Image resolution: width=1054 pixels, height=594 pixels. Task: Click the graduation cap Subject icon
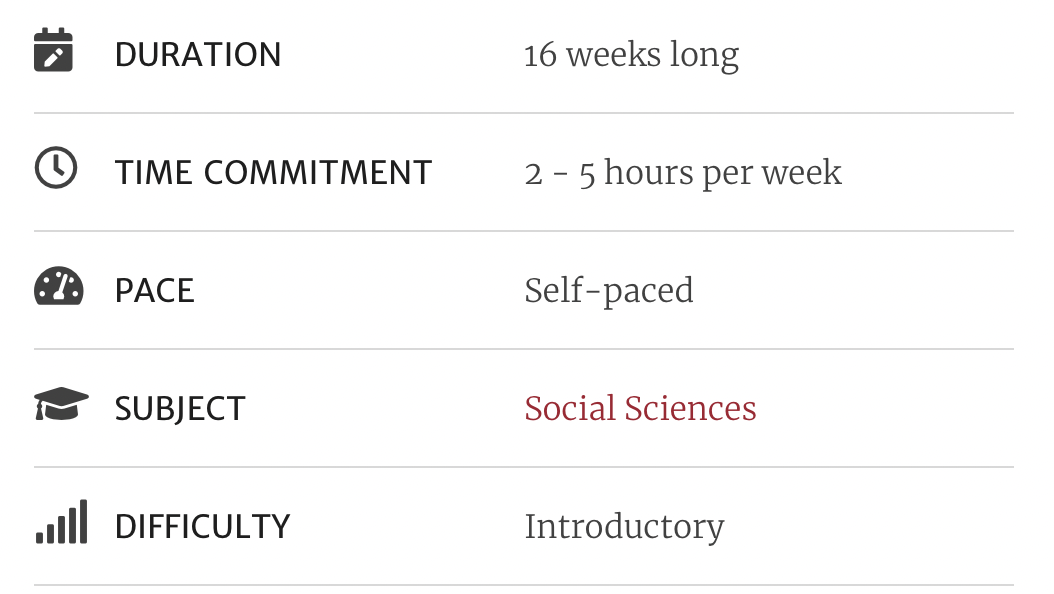pyautogui.click(x=61, y=403)
